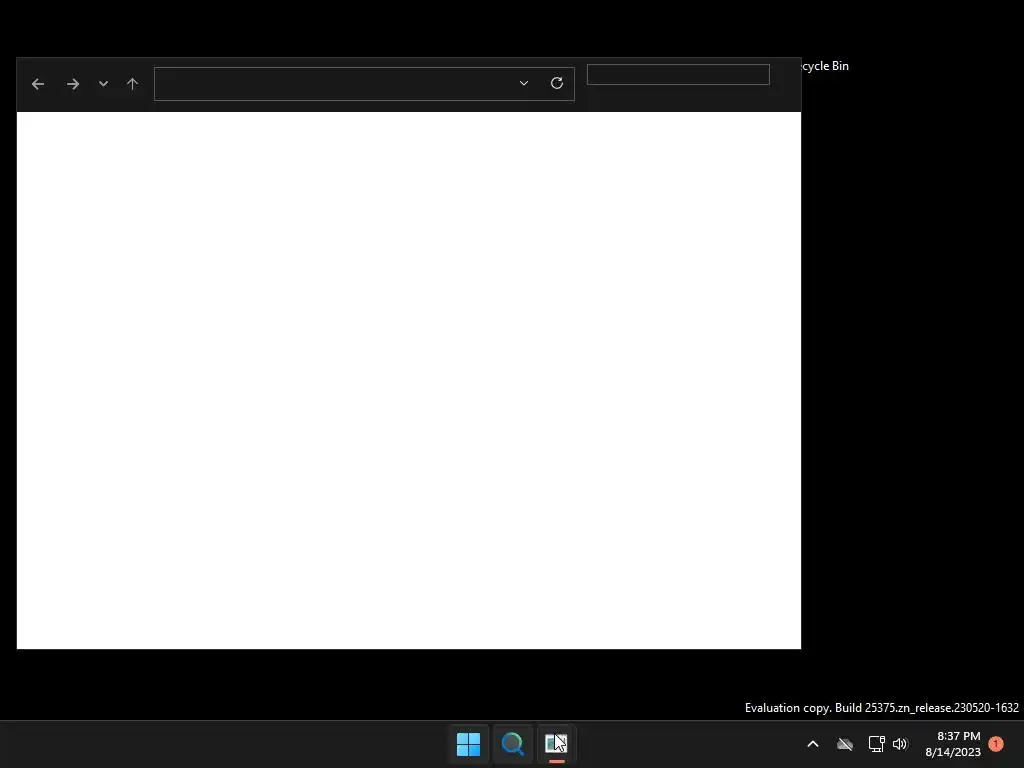1024x768 pixels.
Task: Launch Search from the taskbar
Action: point(513,744)
